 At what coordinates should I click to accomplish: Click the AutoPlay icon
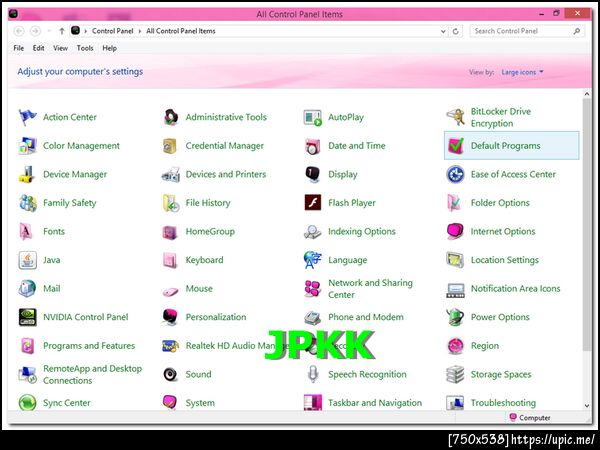coord(313,117)
